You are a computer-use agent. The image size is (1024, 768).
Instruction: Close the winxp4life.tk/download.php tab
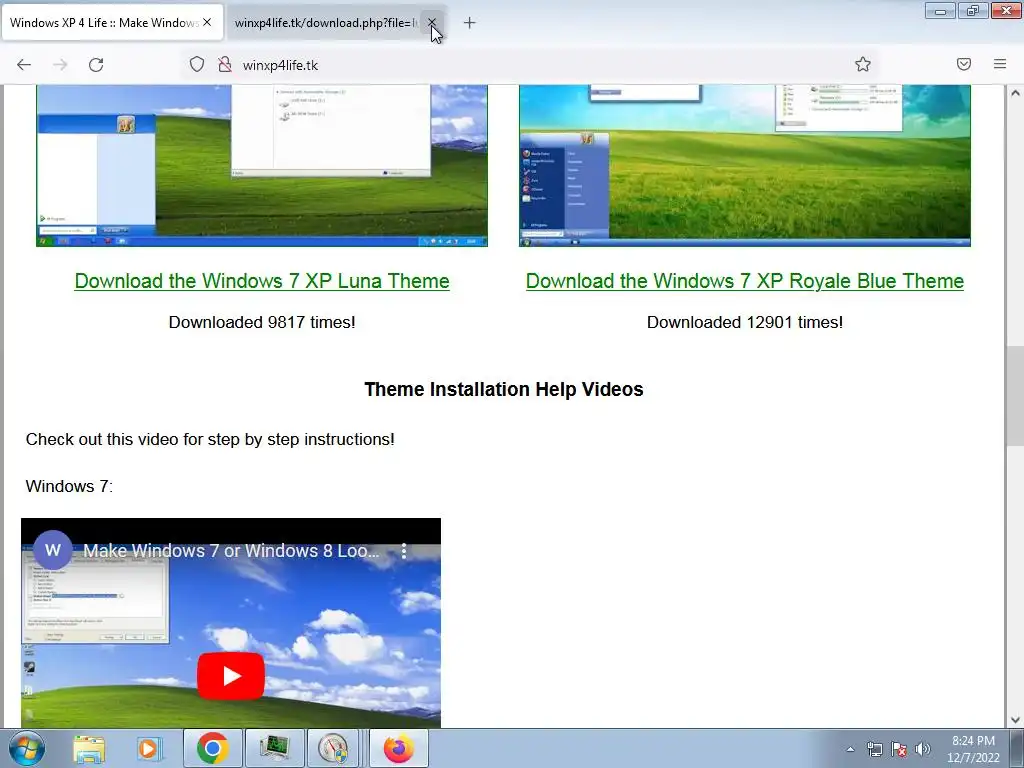[x=432, y=23]
